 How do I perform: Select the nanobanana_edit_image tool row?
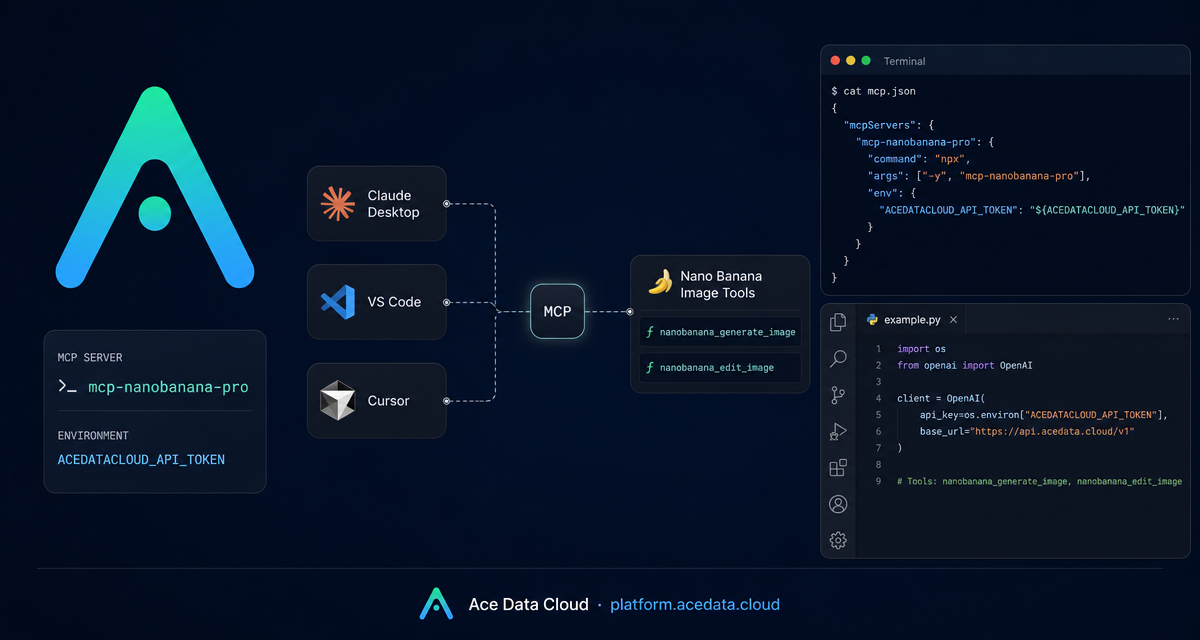click(720, 367)
